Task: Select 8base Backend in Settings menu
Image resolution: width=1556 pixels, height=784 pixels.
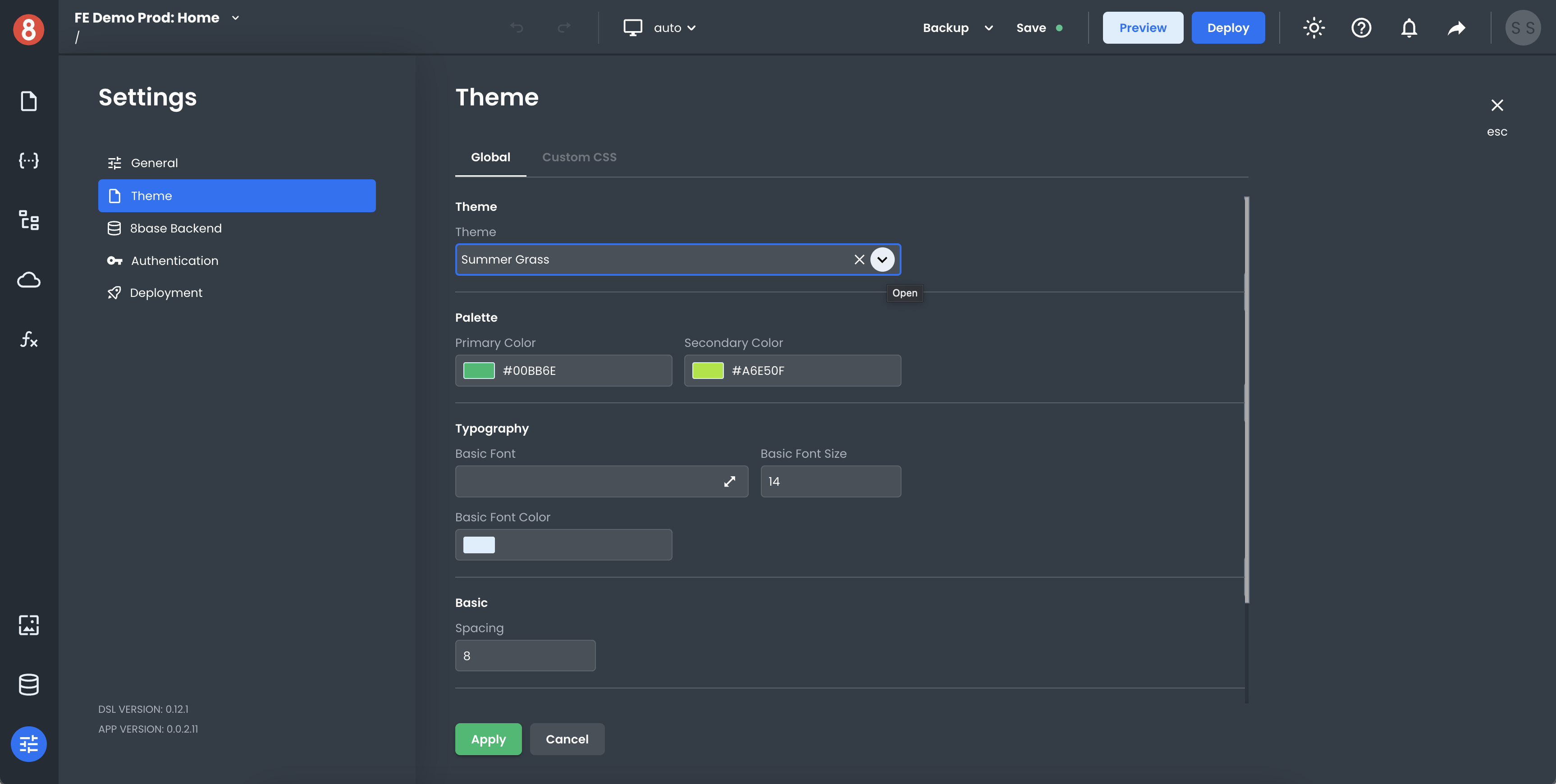Action: [x=175, y=228]
